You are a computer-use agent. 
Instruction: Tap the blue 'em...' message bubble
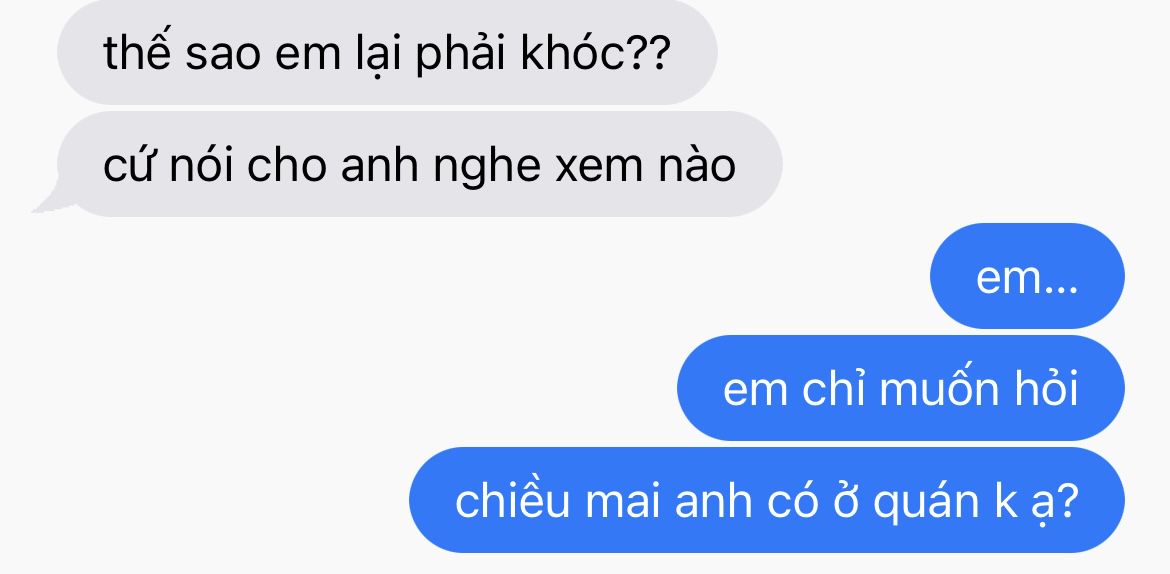point(1027,276)
